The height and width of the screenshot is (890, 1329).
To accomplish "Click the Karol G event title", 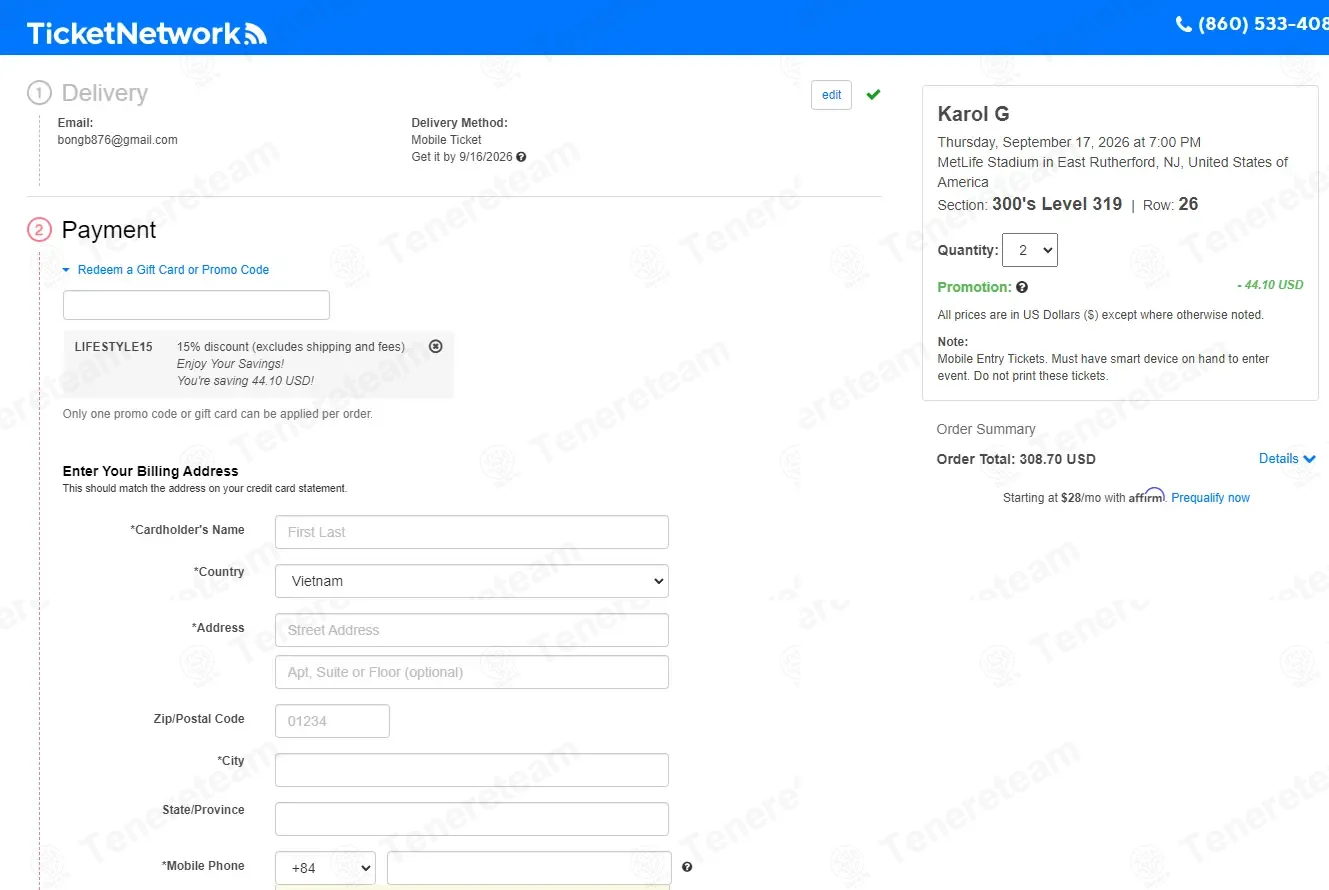I will 974,114.
